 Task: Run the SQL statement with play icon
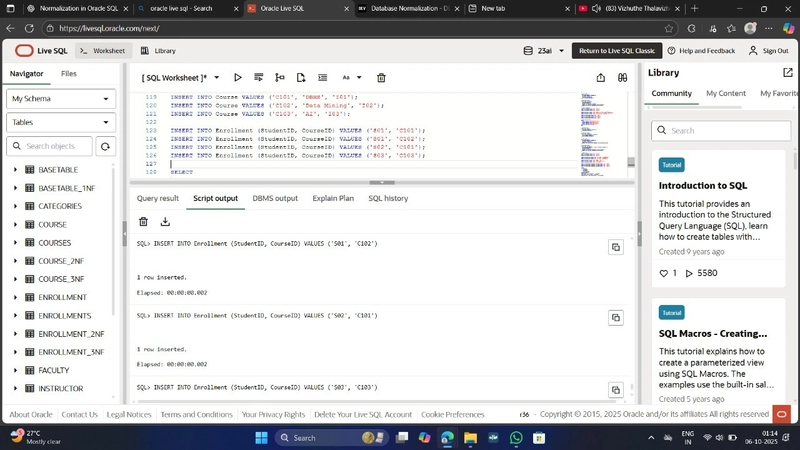point(238,77)
